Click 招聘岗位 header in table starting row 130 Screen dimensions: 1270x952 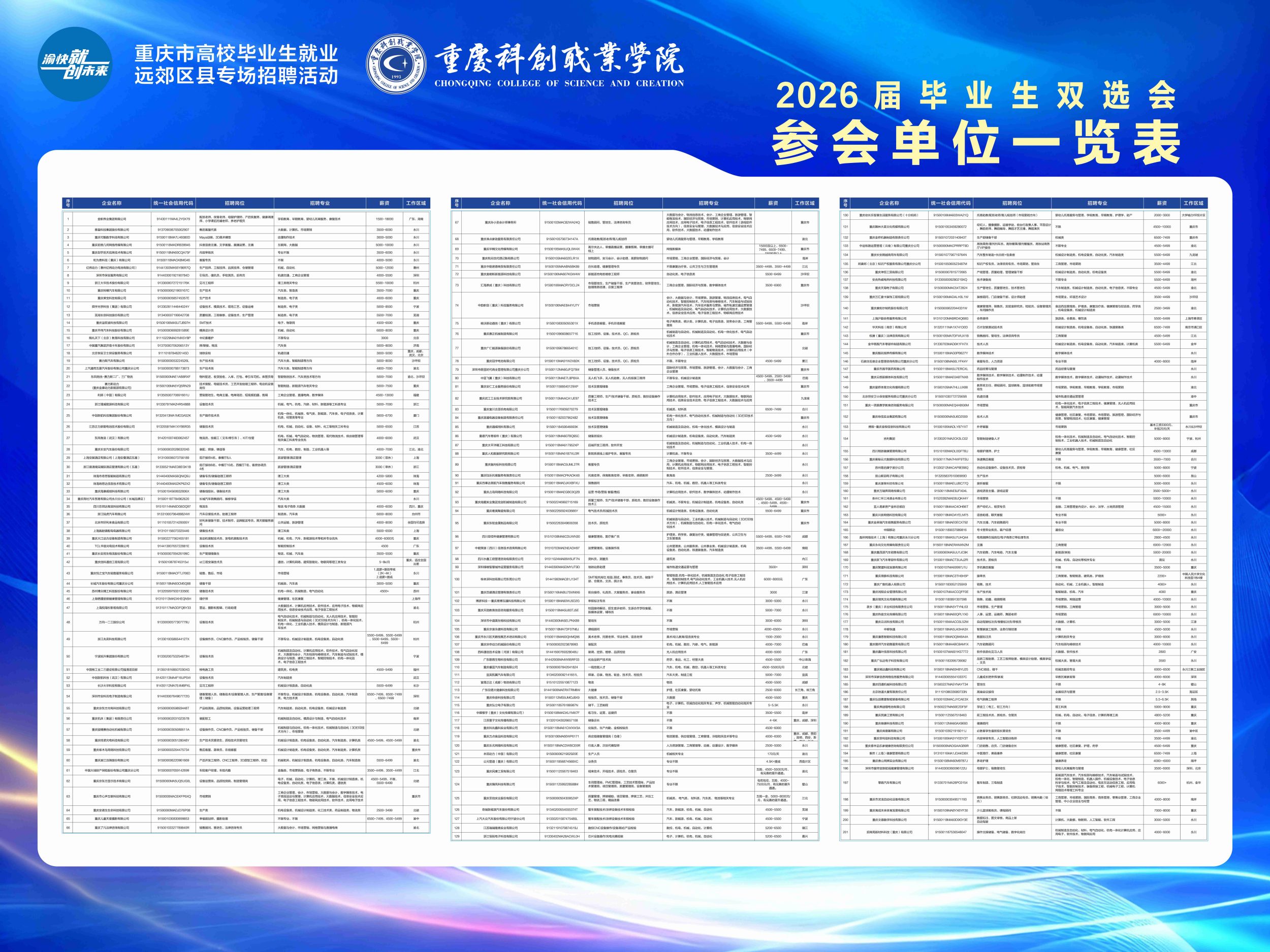click(x=1011, y=203)
